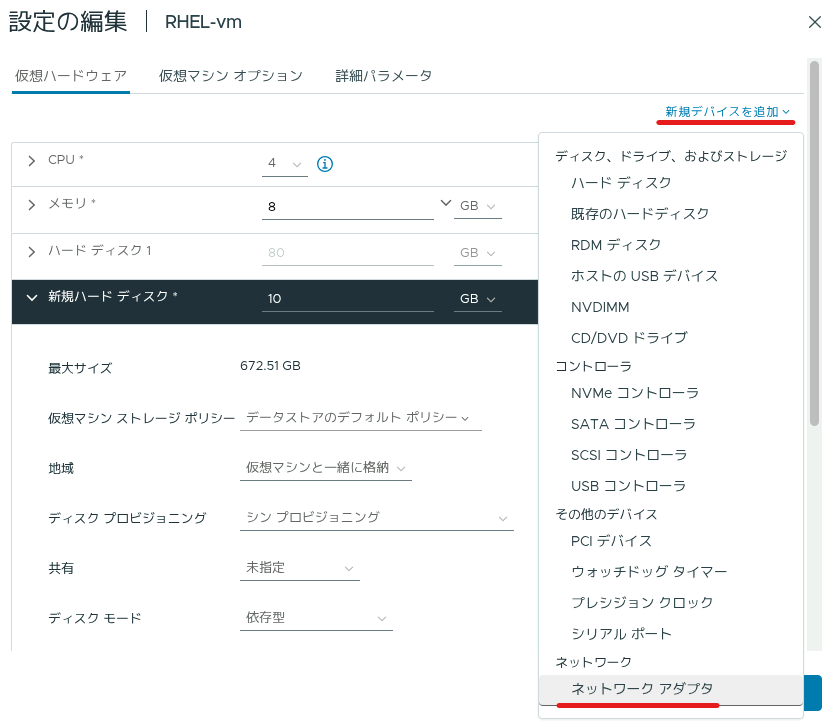
Task: Choose SCSI コントローラ from device list
Action: (629, 455)
